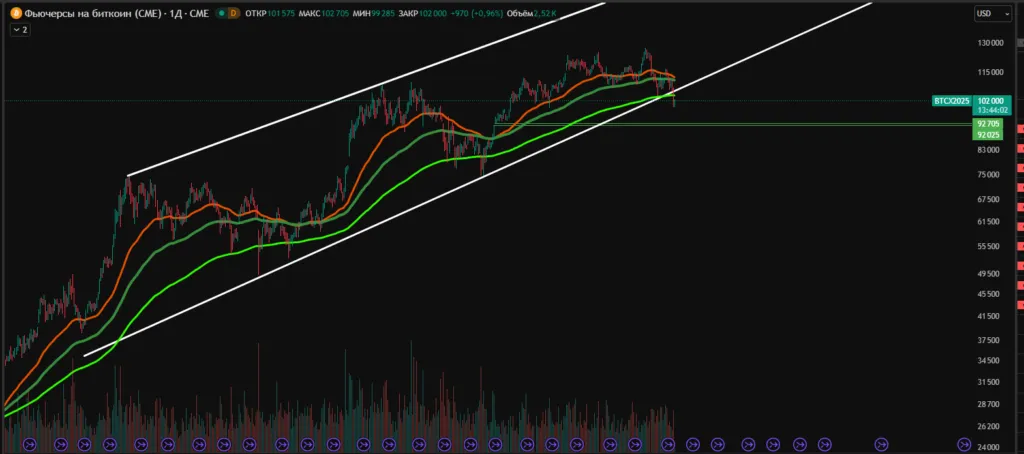Click the BTCX2025 contract label
This screenshot has height=454, width=1024.
[951, 101]
